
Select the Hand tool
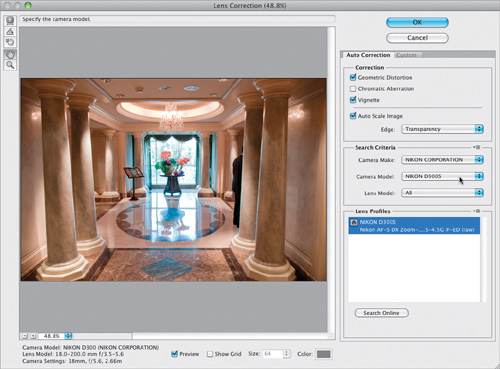tap(10, 54)
